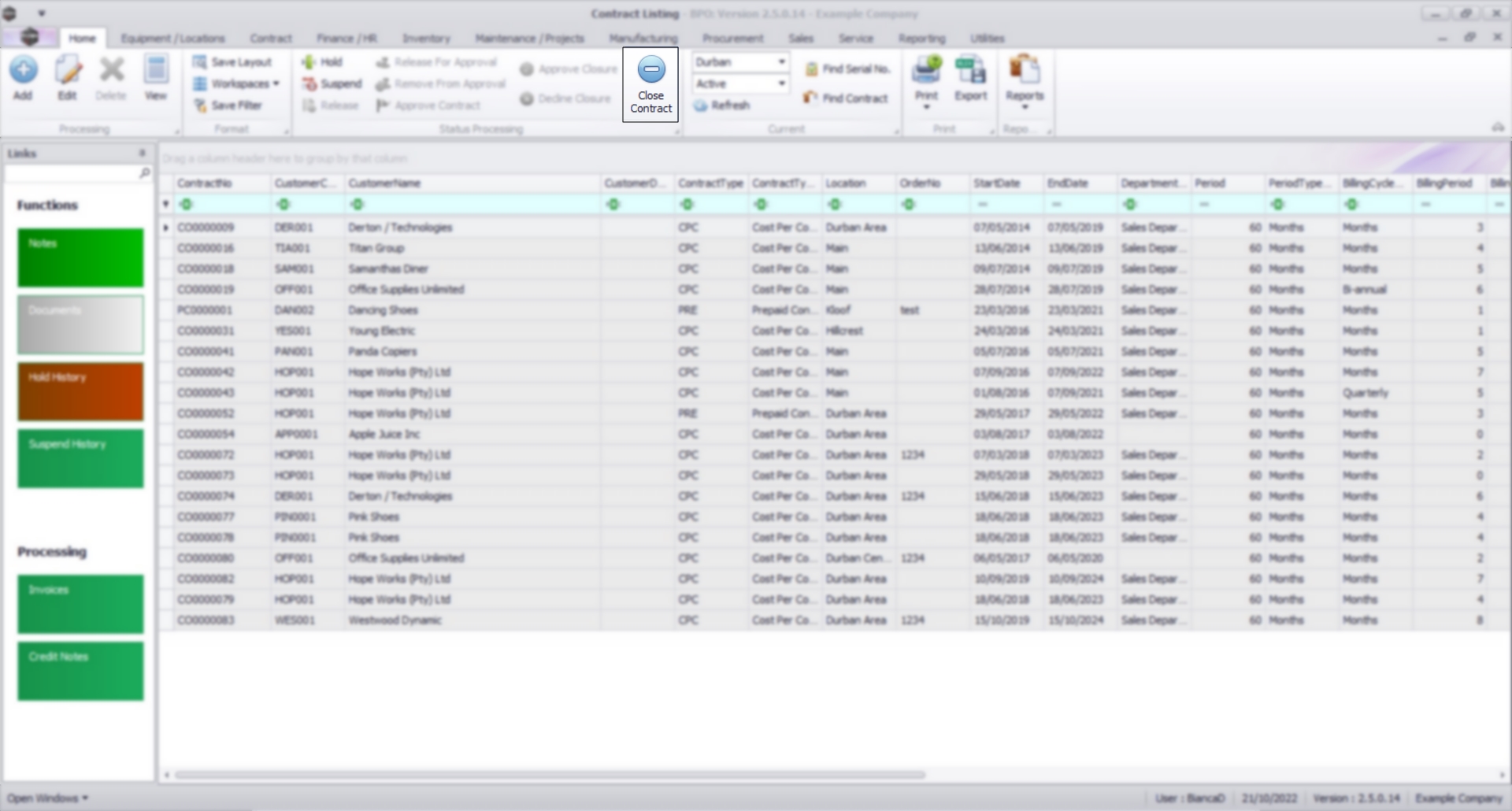
Task: Open the Equipment / Locations tab
Action: [x=172, y=38]
